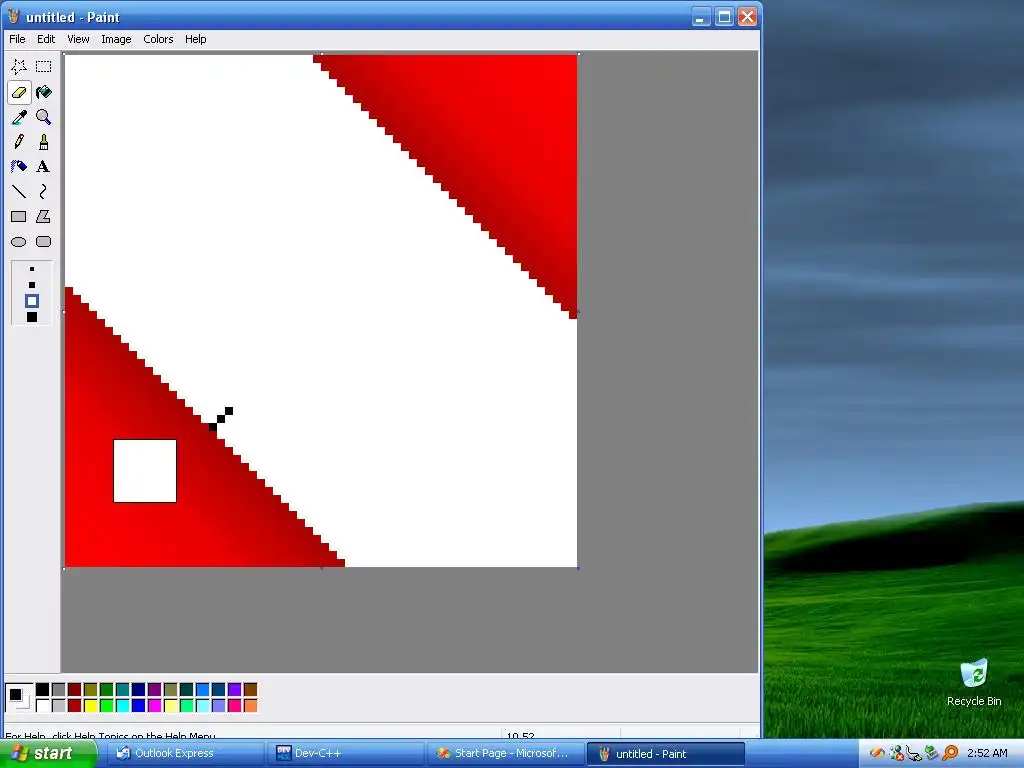Choose the brown palette color
This screenshot has height=768, width=1024.
click(x=250, y=690)
